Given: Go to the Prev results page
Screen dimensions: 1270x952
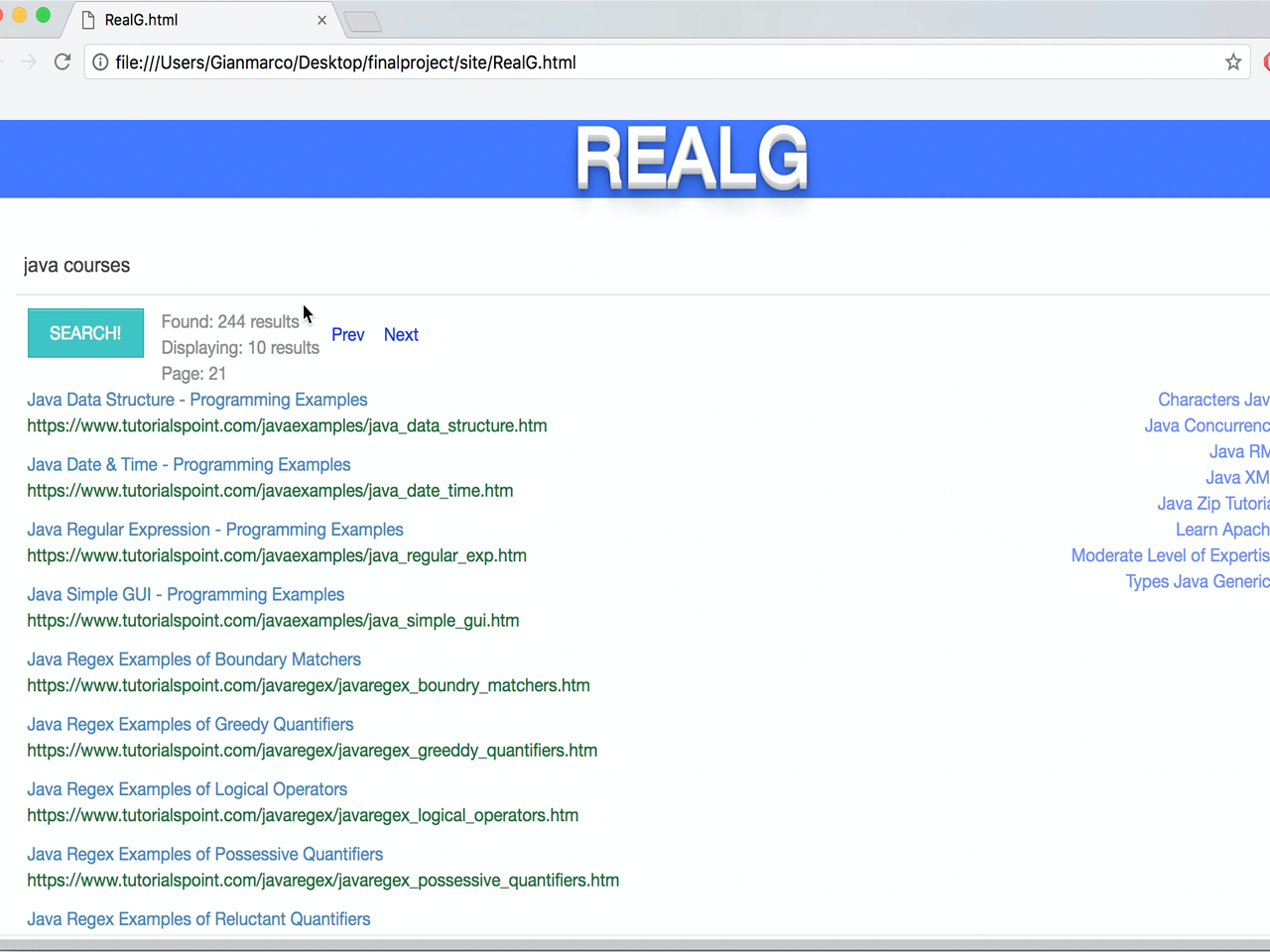Looking at the screenshot, I should pos(347,335).
